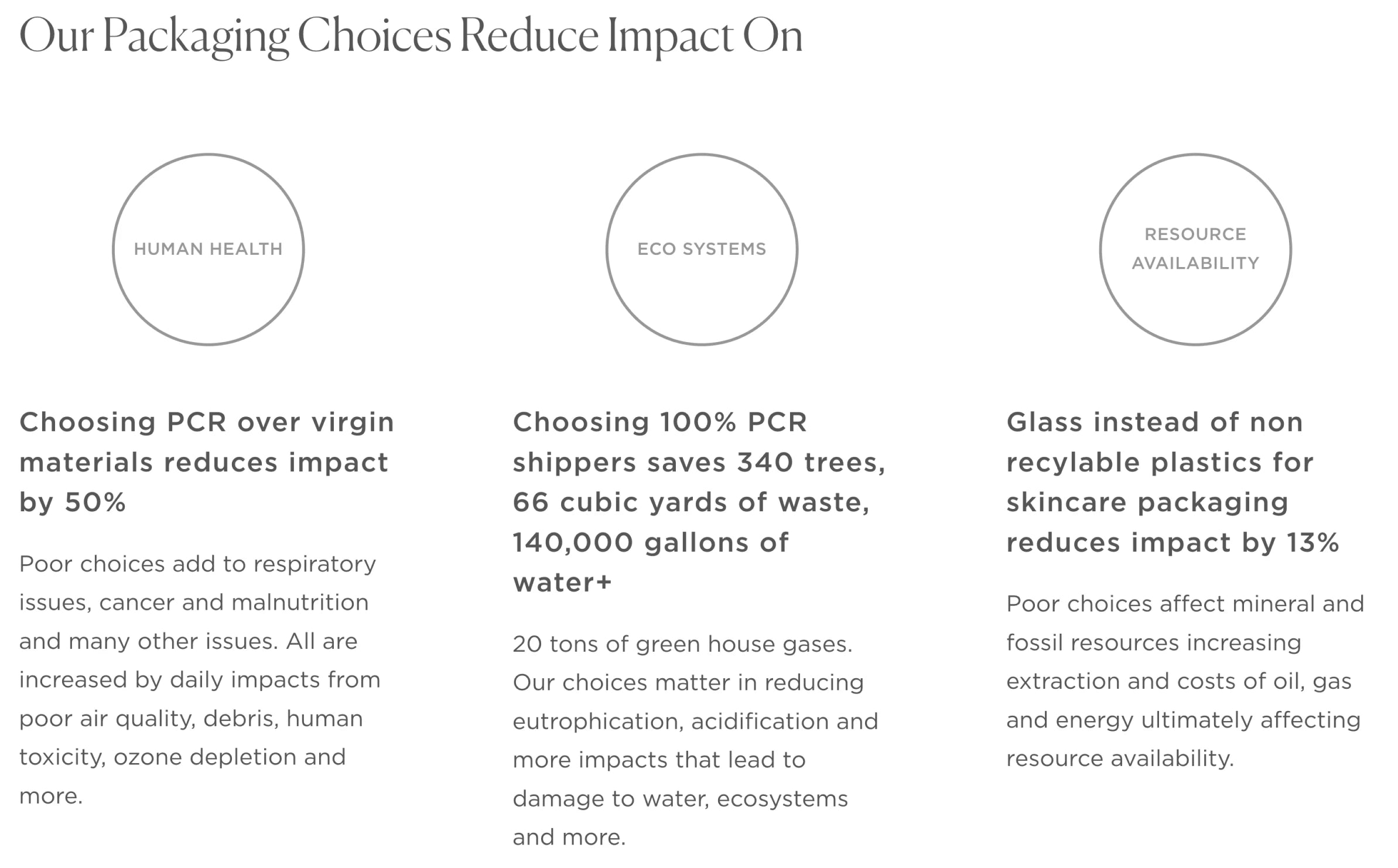Screen dimensions: 1398x868
Task: Click the ECO SYSTEMS label text
Action: pyautogui.click(x=702, y=249)
